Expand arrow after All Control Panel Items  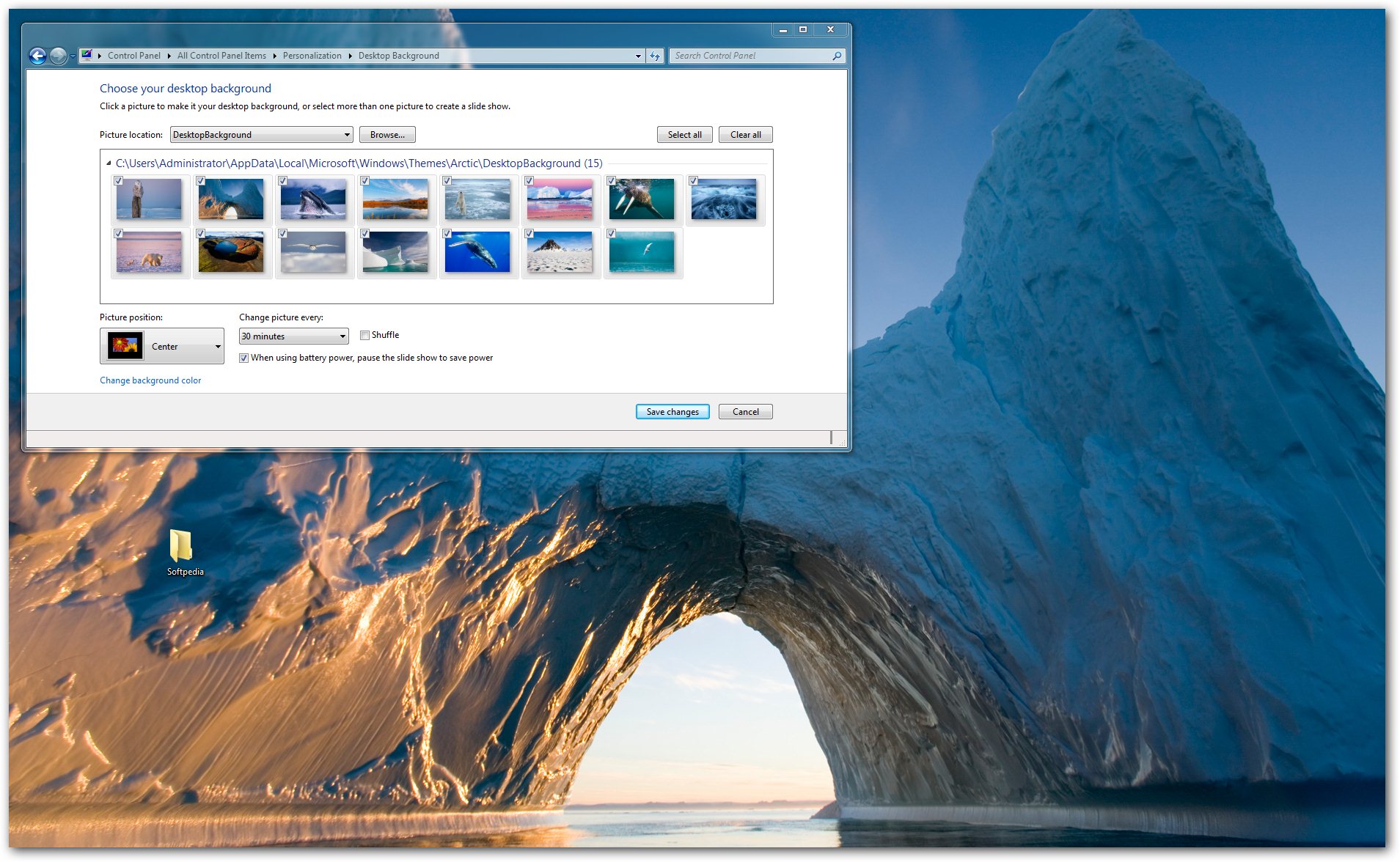274,56
